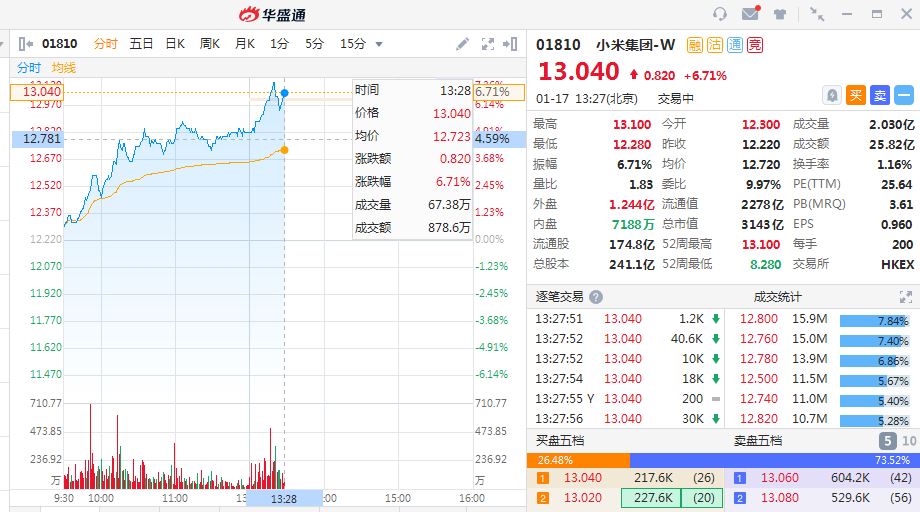Click the red up arrow beside 0.820
Screen dimensions: 920x512
pos(634,75)
